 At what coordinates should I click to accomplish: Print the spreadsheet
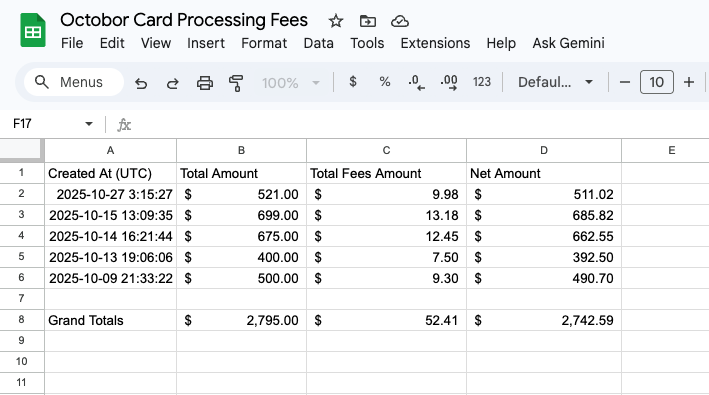coord(204,83)
